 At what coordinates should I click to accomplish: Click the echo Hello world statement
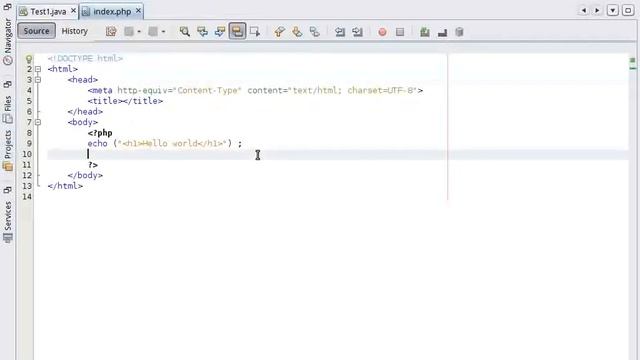[x=165, y=143]
